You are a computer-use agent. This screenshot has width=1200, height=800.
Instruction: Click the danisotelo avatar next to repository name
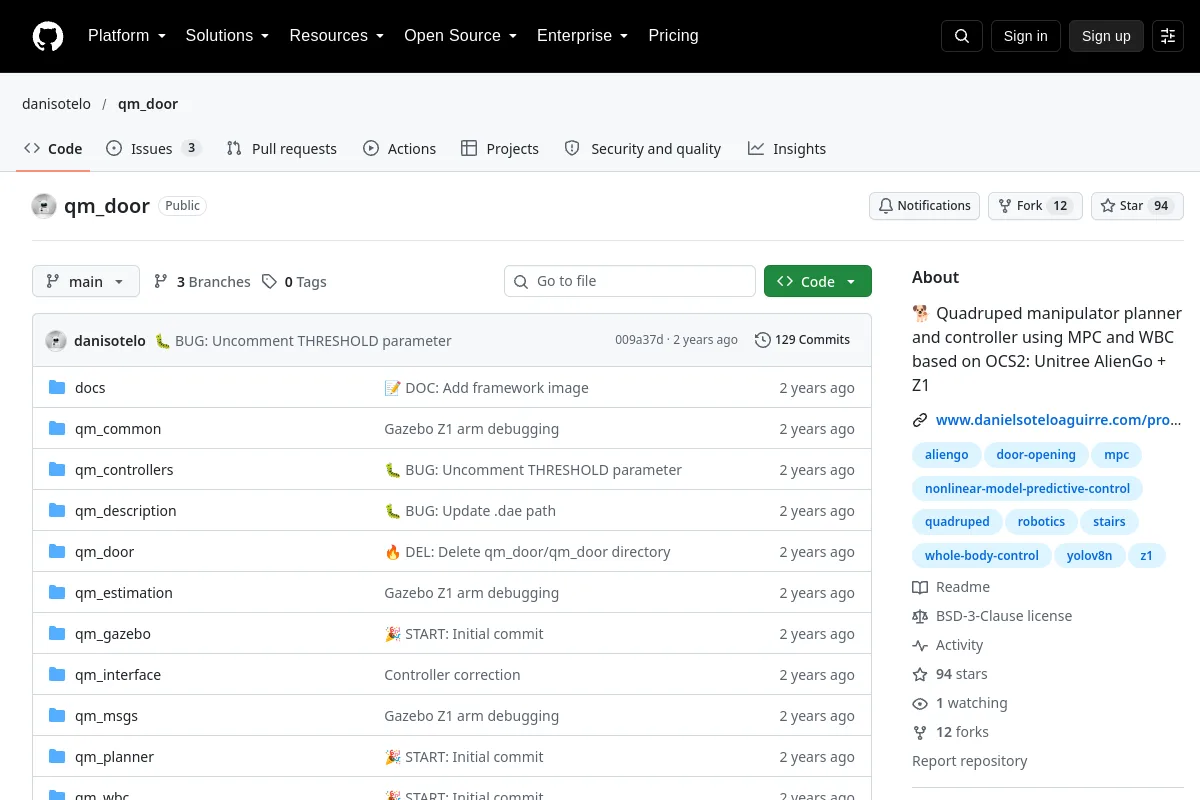pyautogui.click(x=44, y=206)
